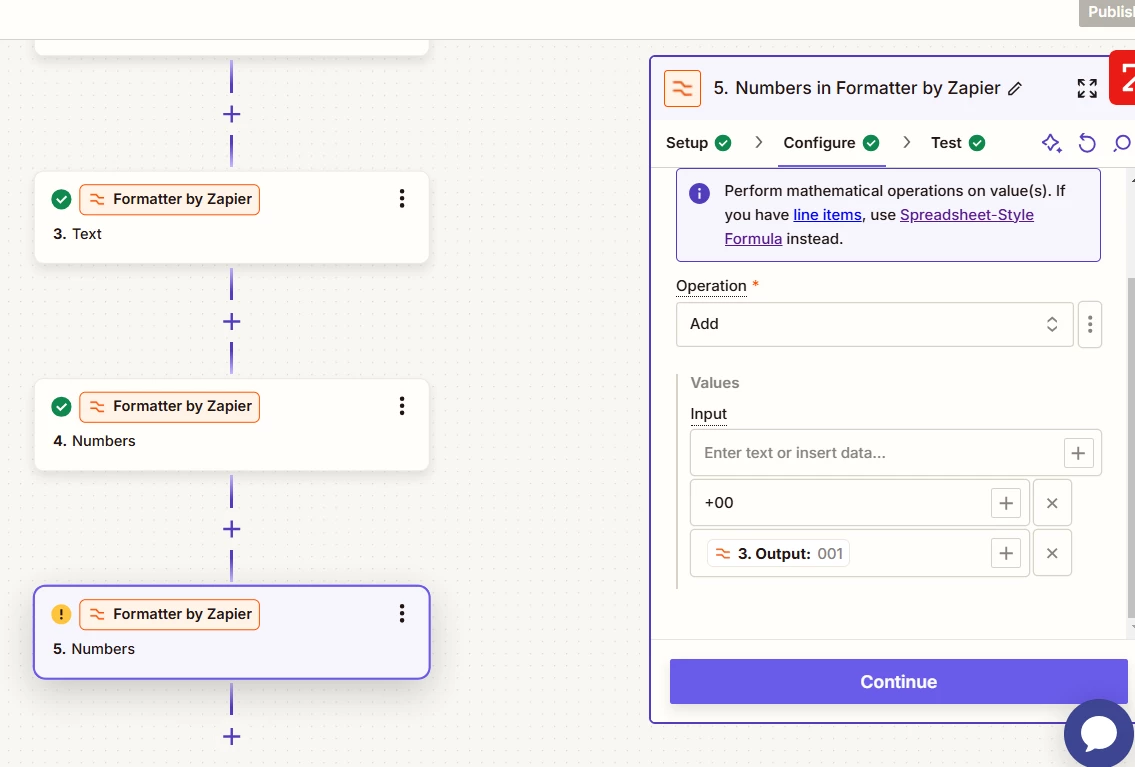Click the undo/refresh arrow icon in panel
1135x767 pixels.
point(1087,143)
